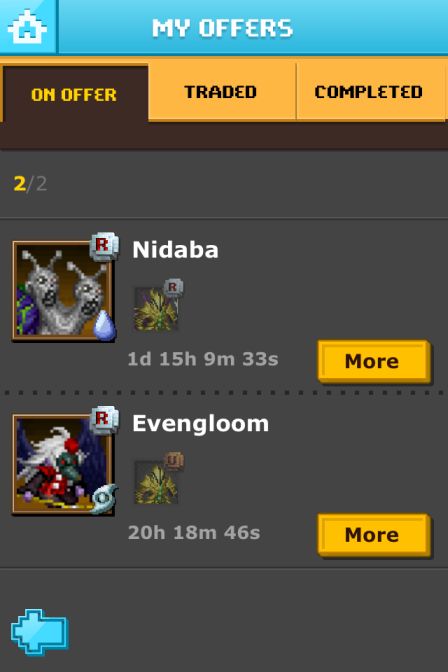Tap the wind swirl element icon on Evengloom
Image resolution: width=448 pixels, height=672 pixels.
tap(105, 499)
